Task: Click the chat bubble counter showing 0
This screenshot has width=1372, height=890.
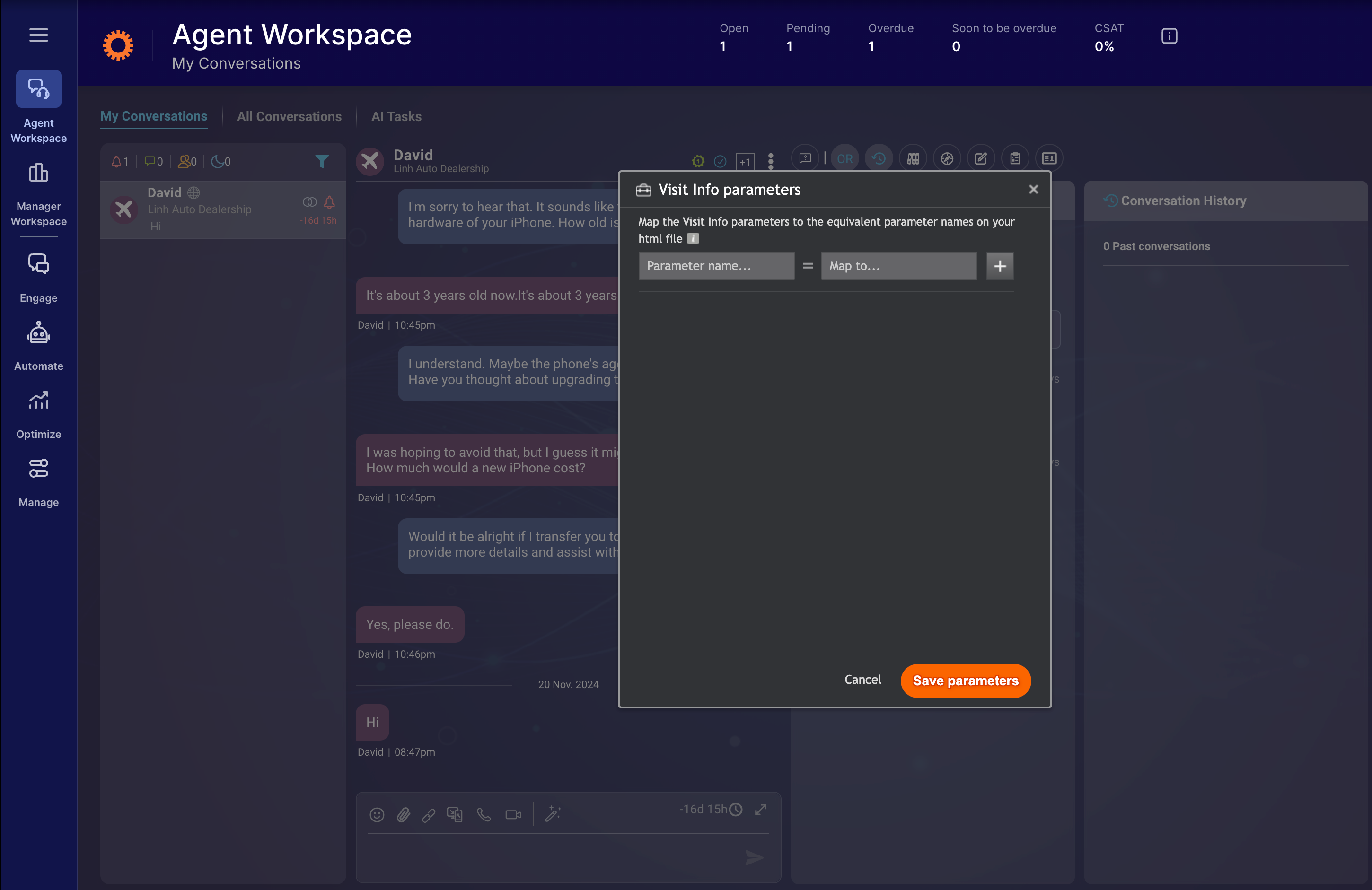Action: (x=153, y=162)
